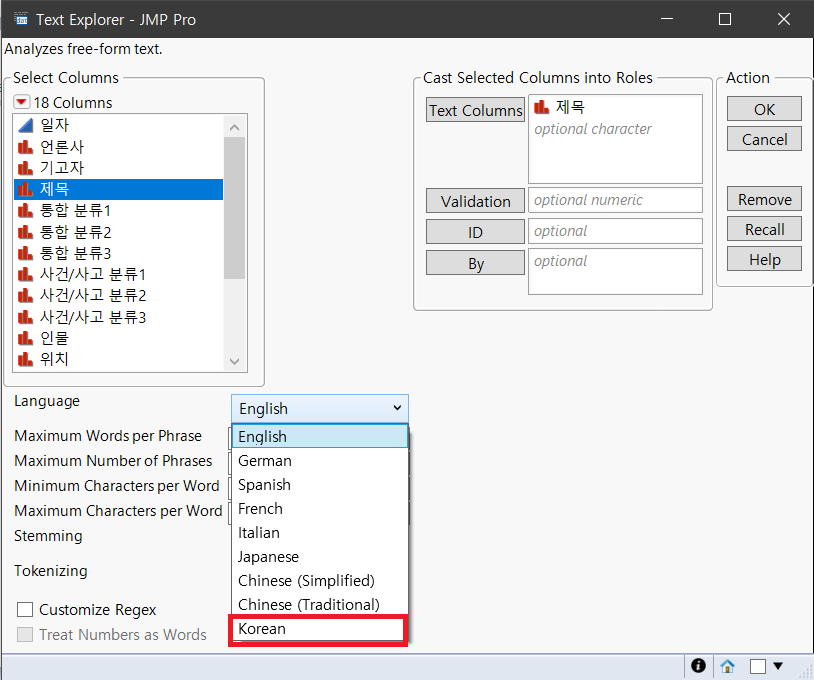Choose Korean from the language list
Viewport: 814px width, 680px height.
click(318, 629)
